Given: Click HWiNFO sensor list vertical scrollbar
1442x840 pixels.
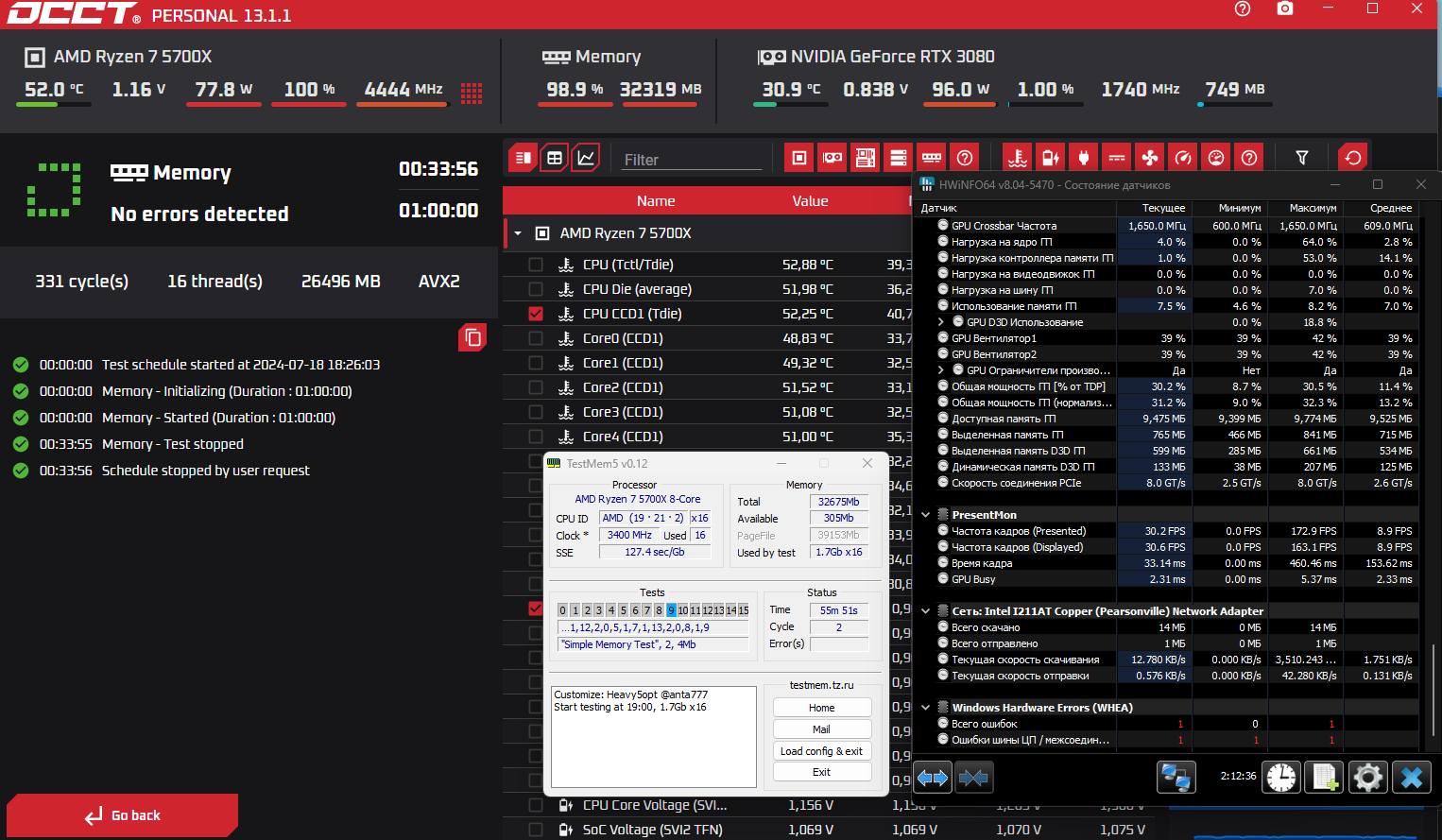Looking at the screenshot, I should click(1433, 690).
